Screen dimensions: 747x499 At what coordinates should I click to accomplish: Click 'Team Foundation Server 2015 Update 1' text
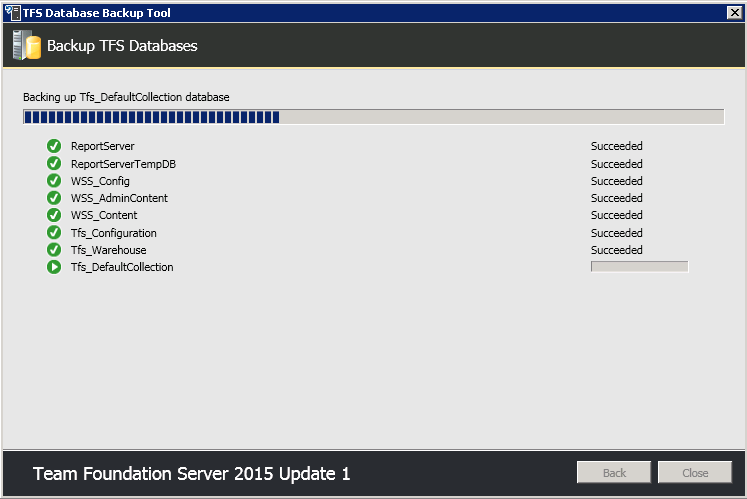pyautogui.click(x=192, y=474)
